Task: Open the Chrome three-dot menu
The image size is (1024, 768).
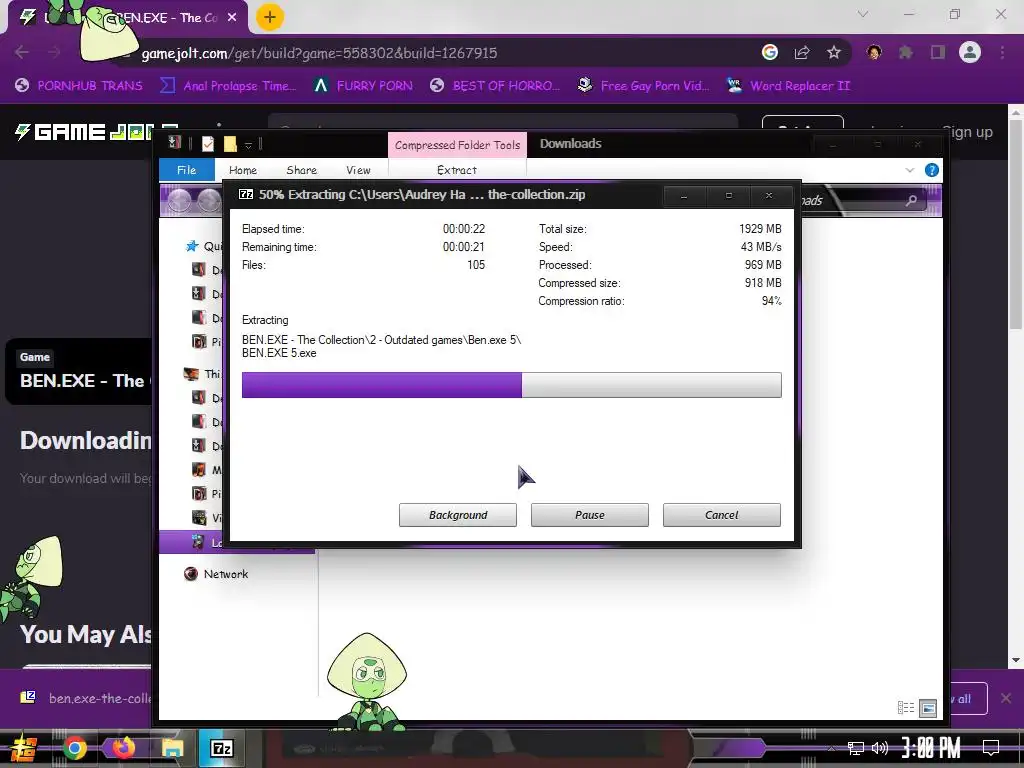Action: pyautogui.click(x=1002, y=52)
